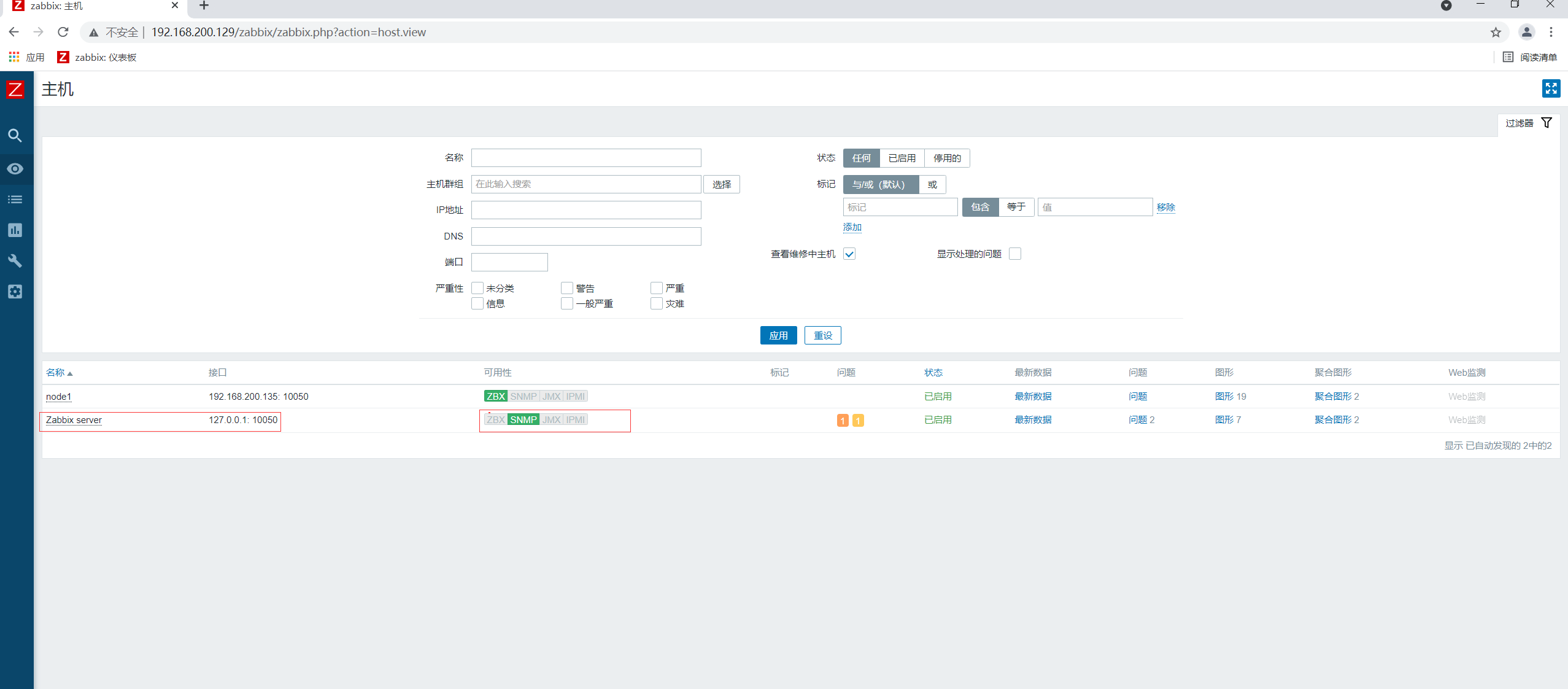Enable the 显示处理的问题 checkbox

click(1015, 254)
